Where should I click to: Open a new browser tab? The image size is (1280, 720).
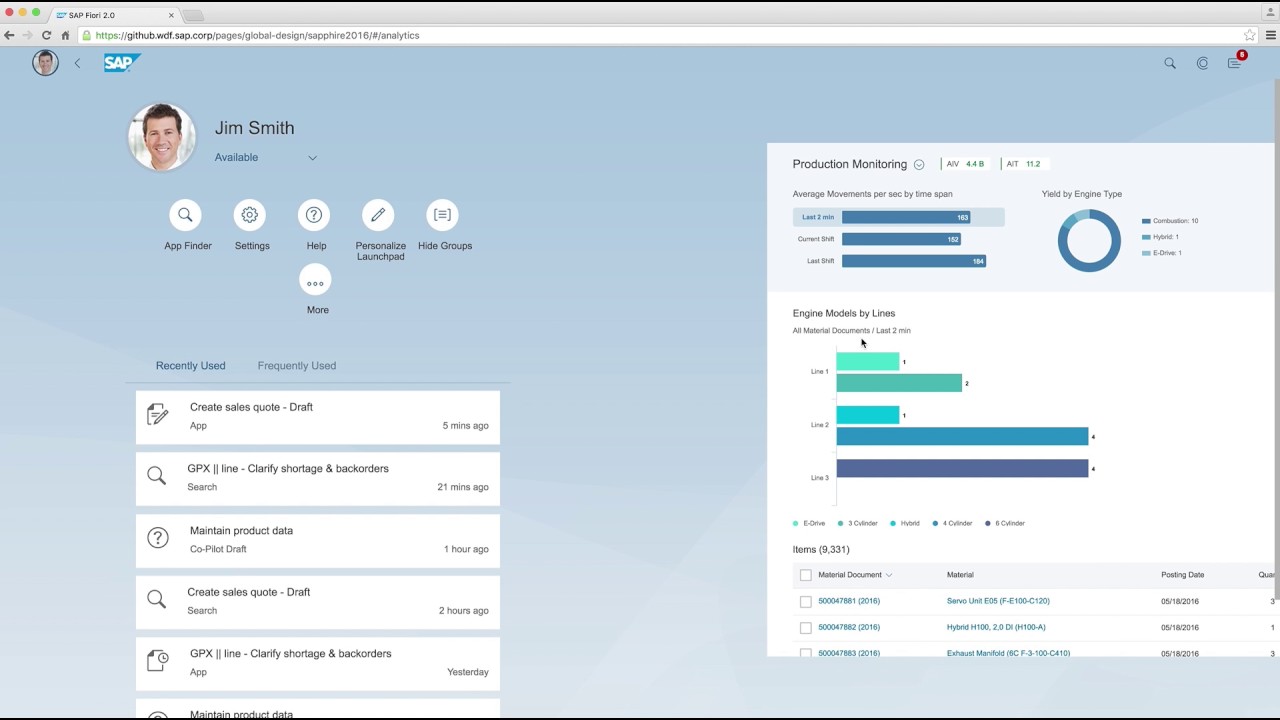(x=194, y=16)
